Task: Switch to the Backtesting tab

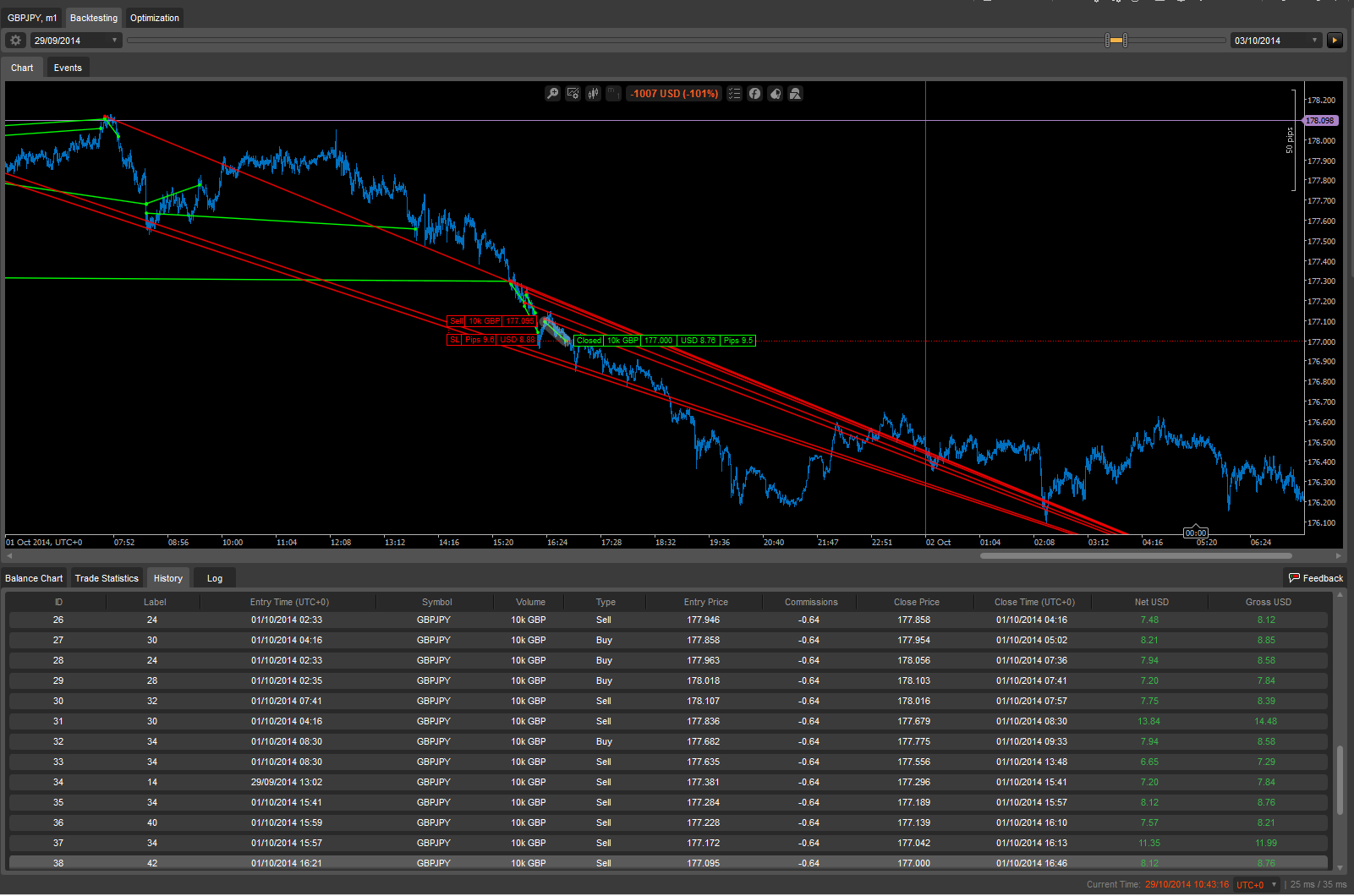Action: click(94, 18)
